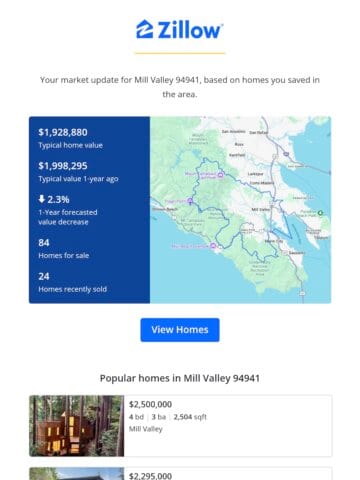Click the $1,998,295 value one year ago
This screenshot has width=360, height=480.
[x=63, y=166]
